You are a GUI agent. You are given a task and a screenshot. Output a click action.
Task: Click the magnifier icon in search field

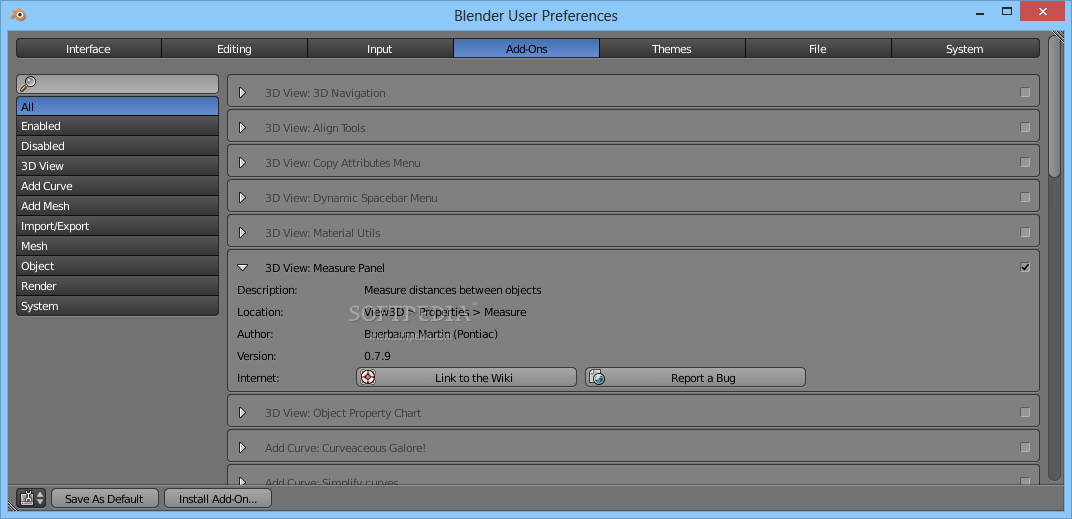28,83
